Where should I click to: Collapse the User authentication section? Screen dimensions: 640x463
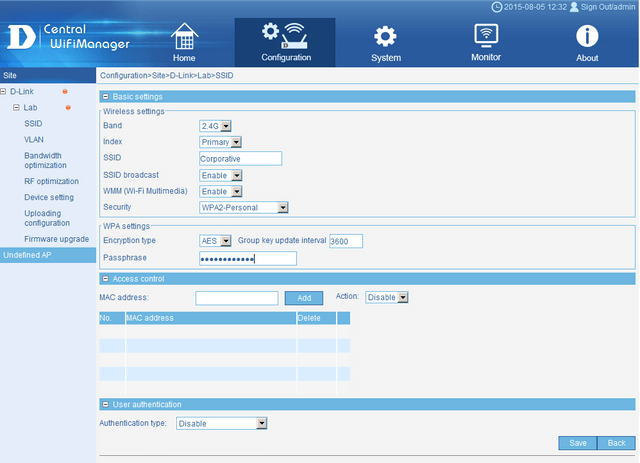tap(106, 404)
